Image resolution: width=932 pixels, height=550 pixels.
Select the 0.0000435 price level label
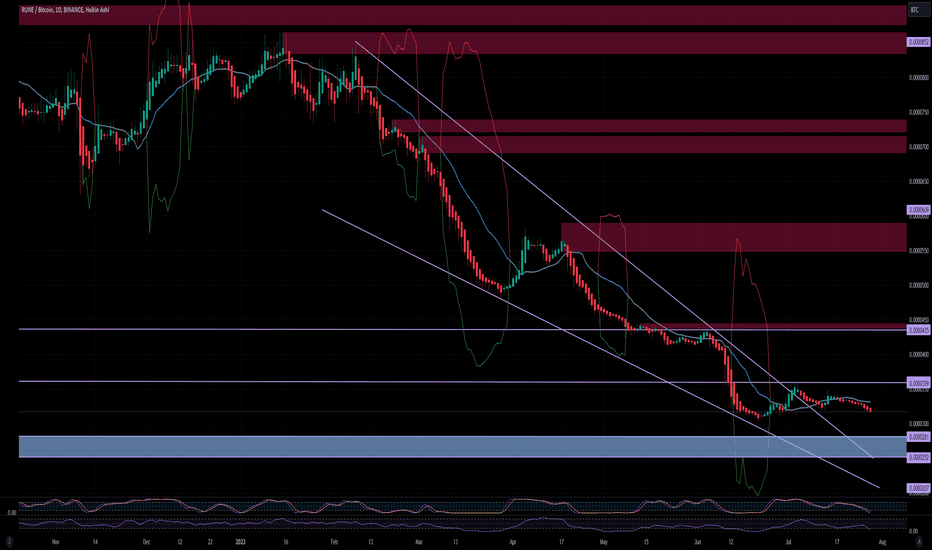[x=918, y=330]
